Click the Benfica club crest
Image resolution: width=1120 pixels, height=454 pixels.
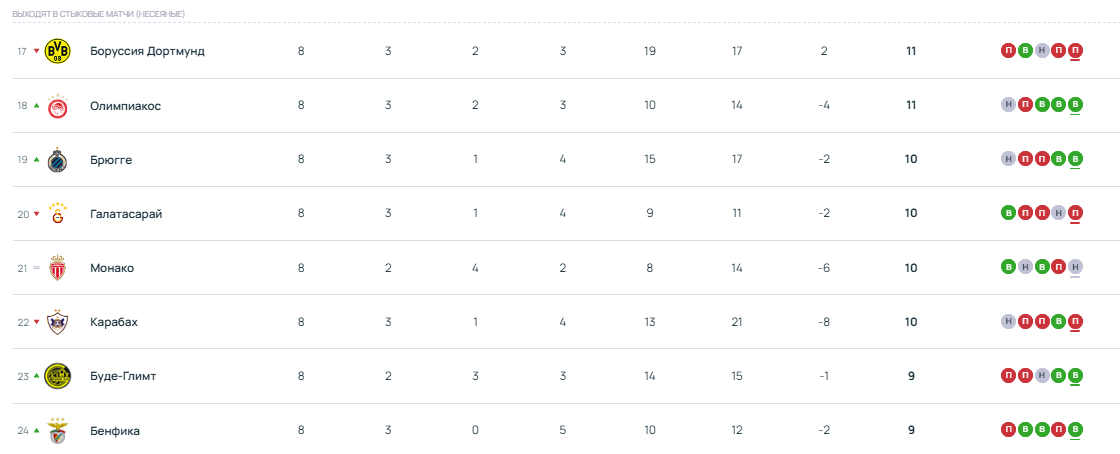click(x=57, y=430)
